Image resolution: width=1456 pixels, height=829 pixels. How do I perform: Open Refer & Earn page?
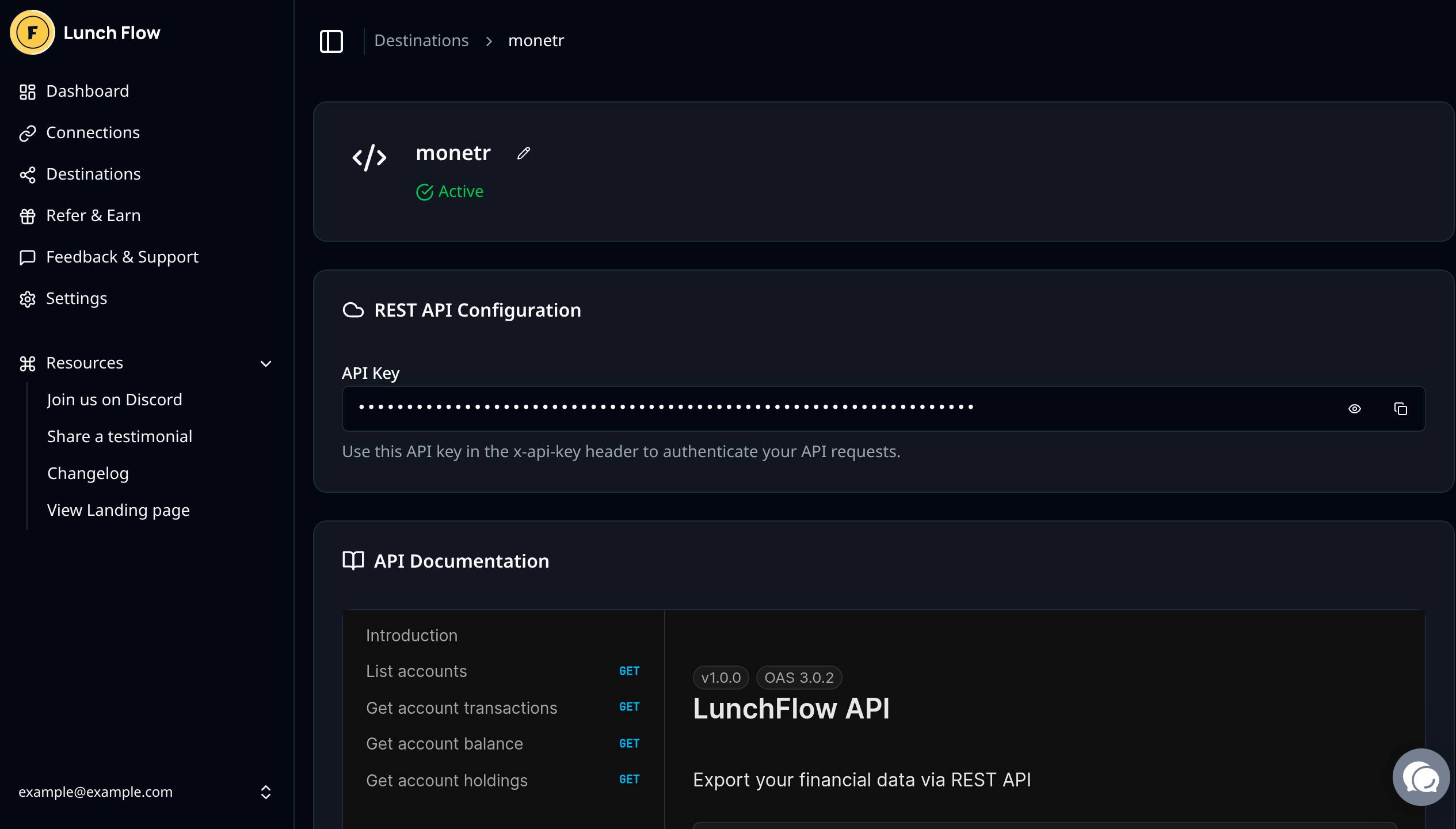click(93, 215)
